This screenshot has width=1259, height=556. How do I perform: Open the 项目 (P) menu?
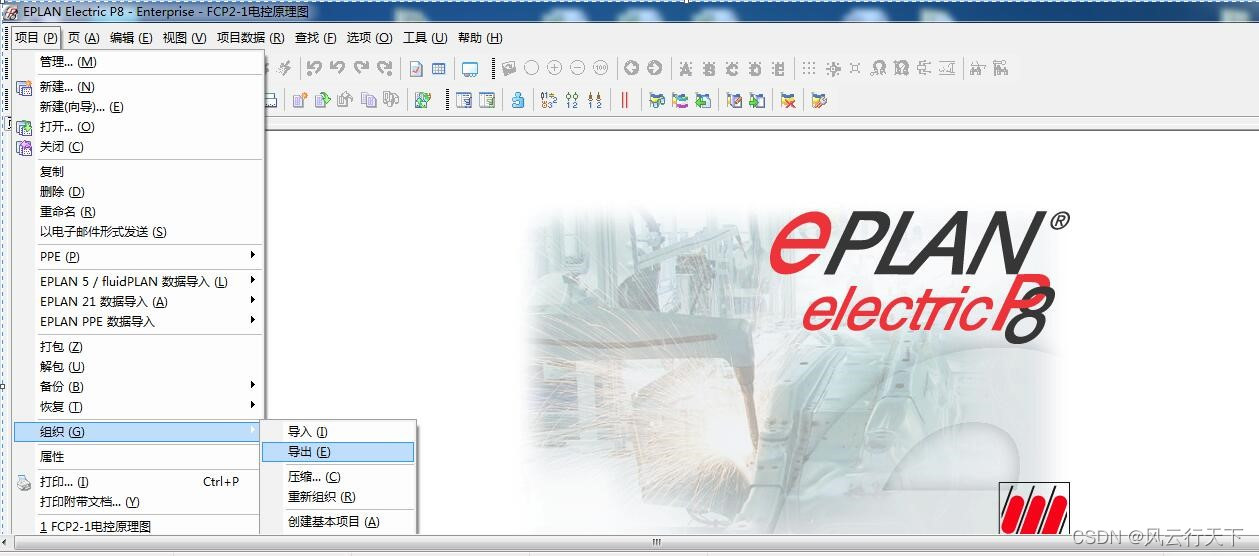36,38
